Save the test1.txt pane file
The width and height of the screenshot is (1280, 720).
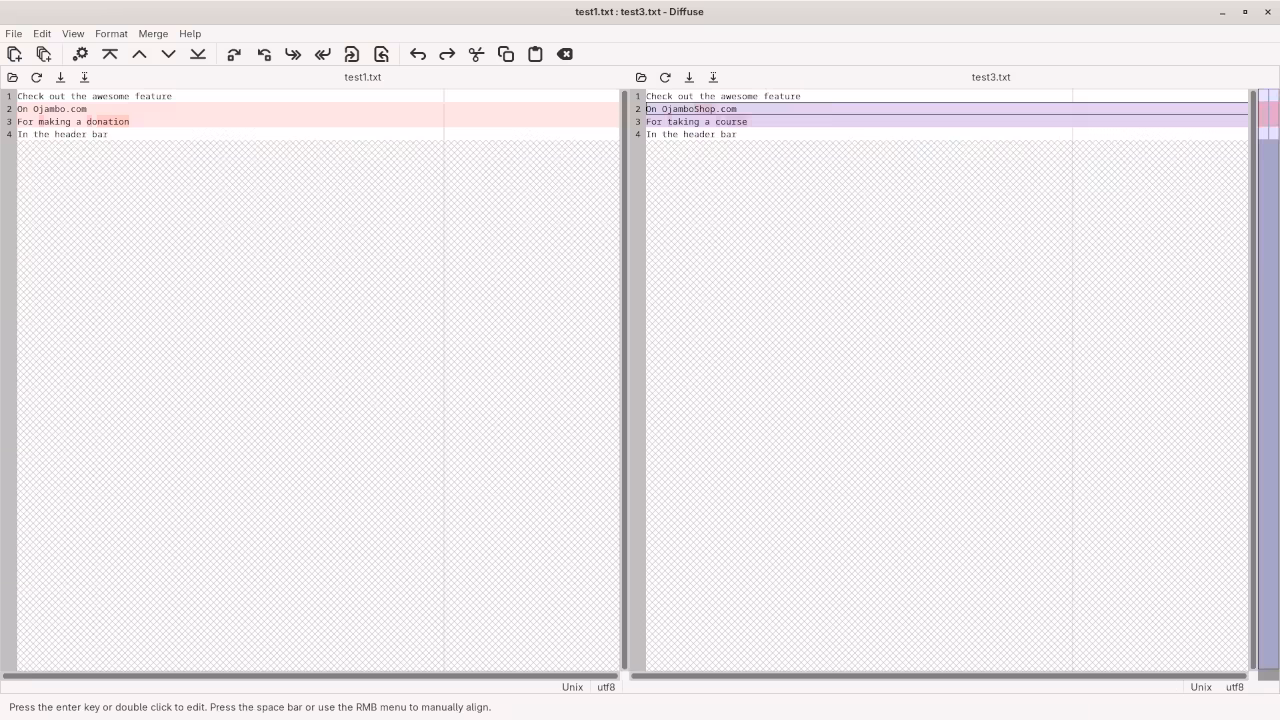60,77
